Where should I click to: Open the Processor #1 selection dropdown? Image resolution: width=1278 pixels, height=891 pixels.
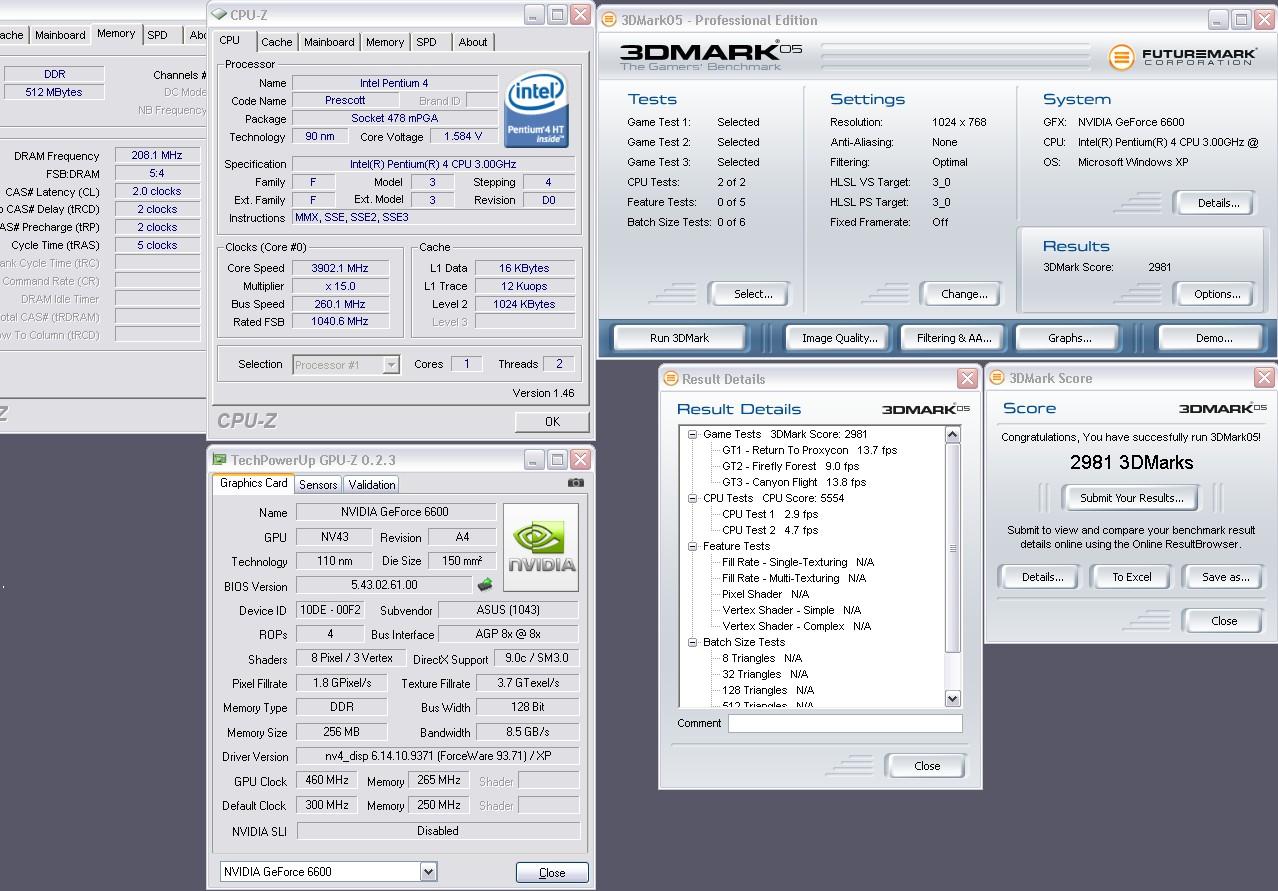pos(391,365)
